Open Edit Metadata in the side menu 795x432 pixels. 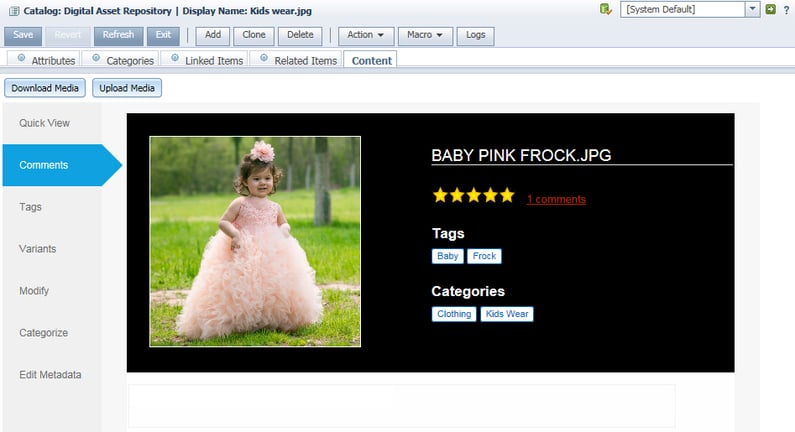pyautogui.click(x=50, y=375)
